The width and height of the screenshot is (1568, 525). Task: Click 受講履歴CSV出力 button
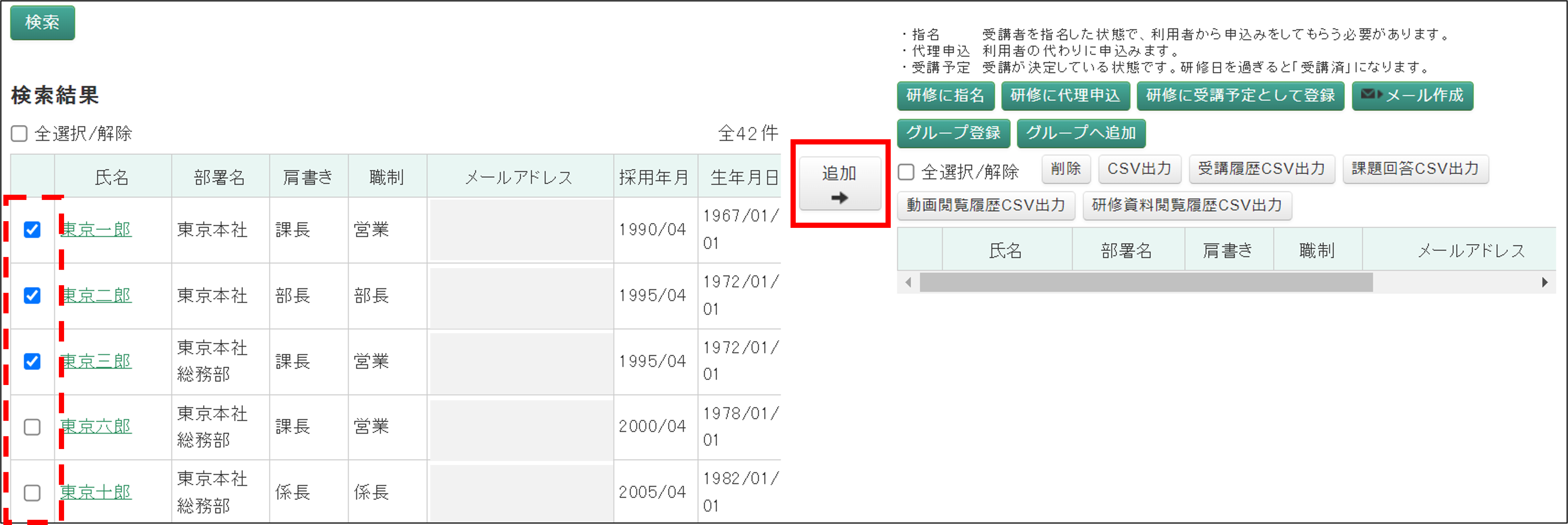click(x=1261, y=169)
